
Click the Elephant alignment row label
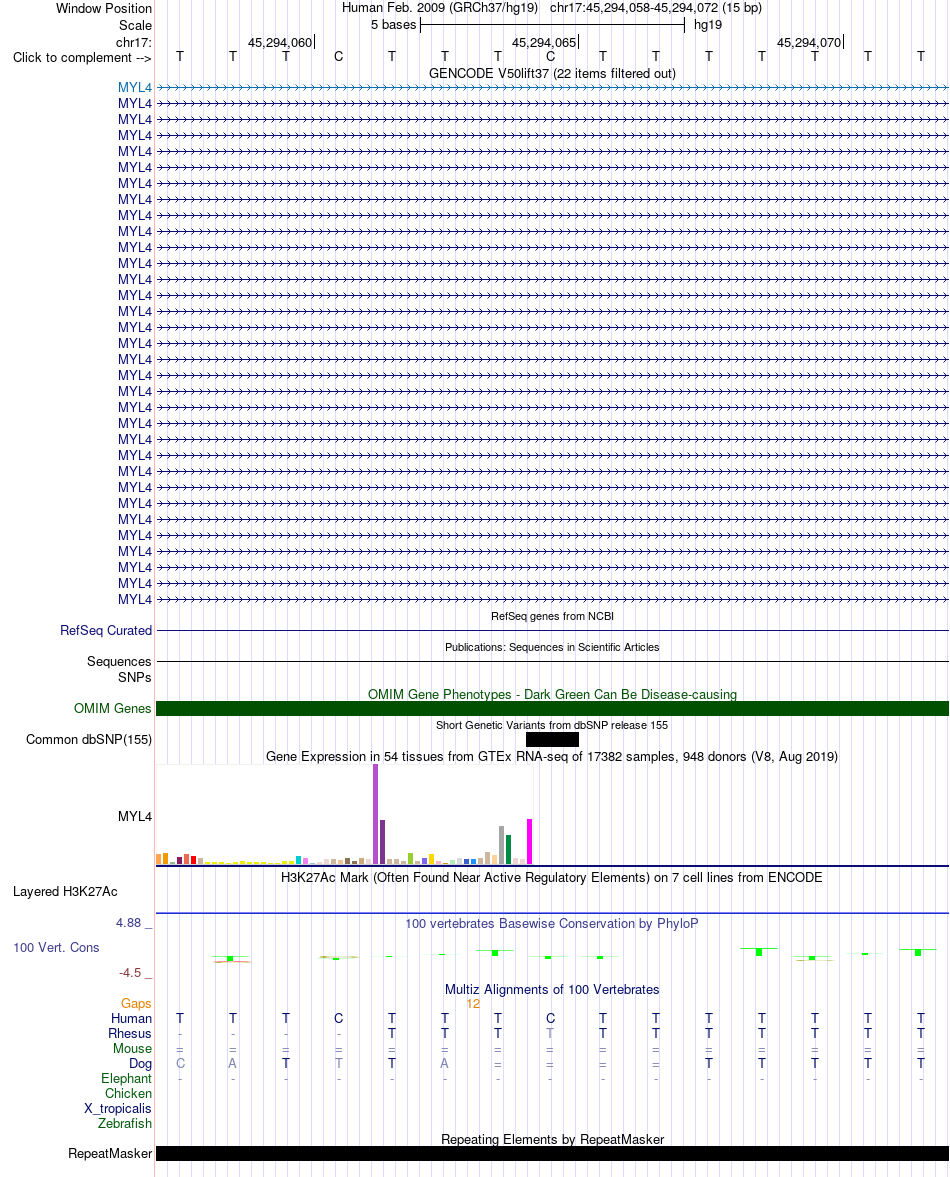126,1079
